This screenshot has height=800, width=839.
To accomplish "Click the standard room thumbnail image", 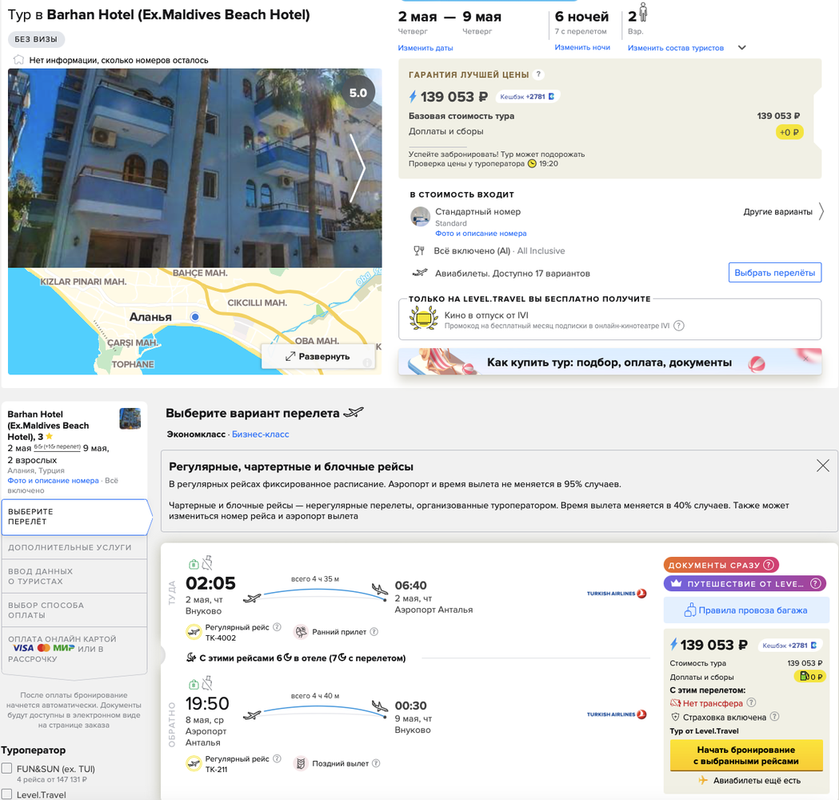I will tap(420, 217).
